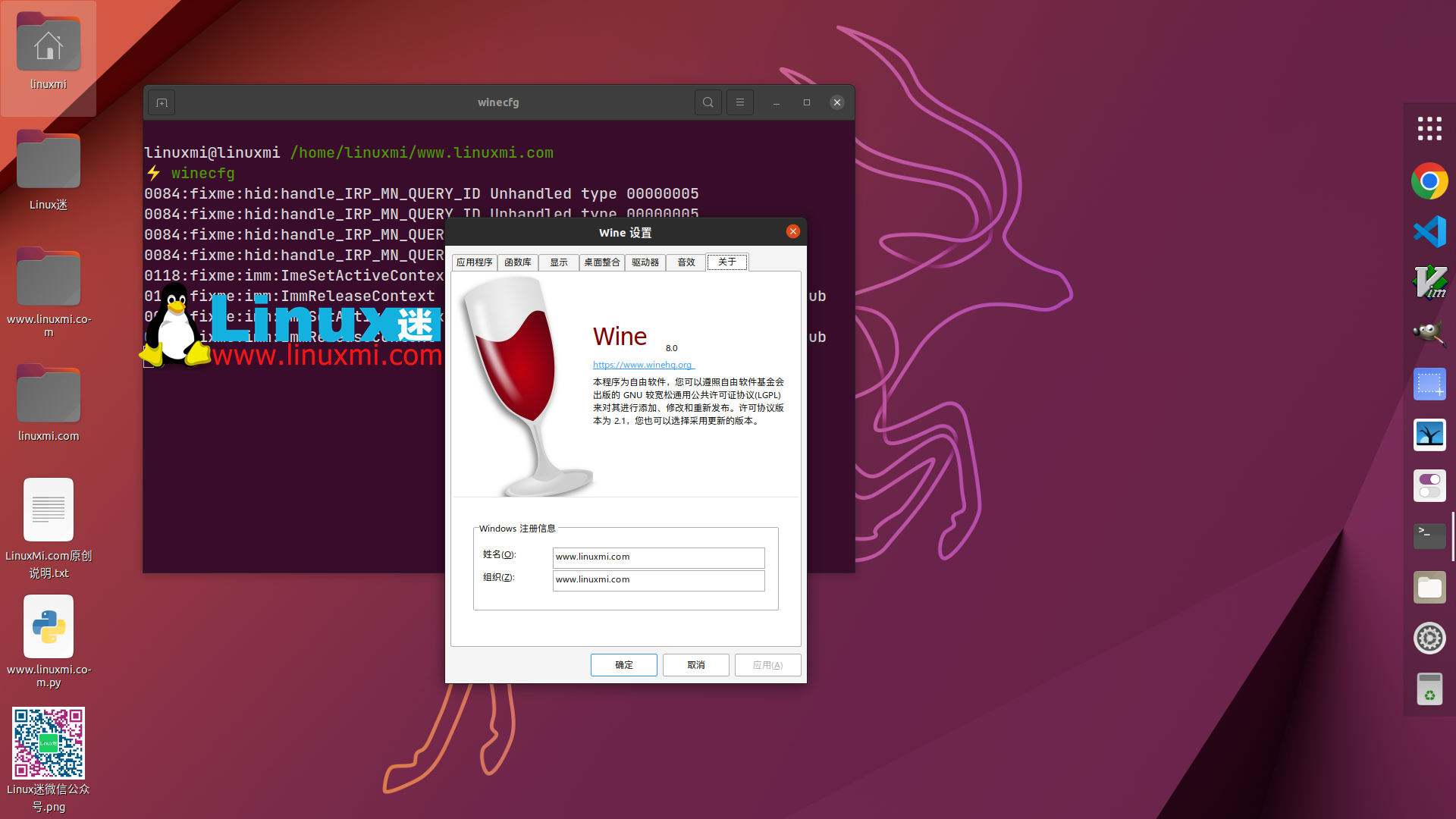Launch Google Chrome from dock

tap(1429, 180)
